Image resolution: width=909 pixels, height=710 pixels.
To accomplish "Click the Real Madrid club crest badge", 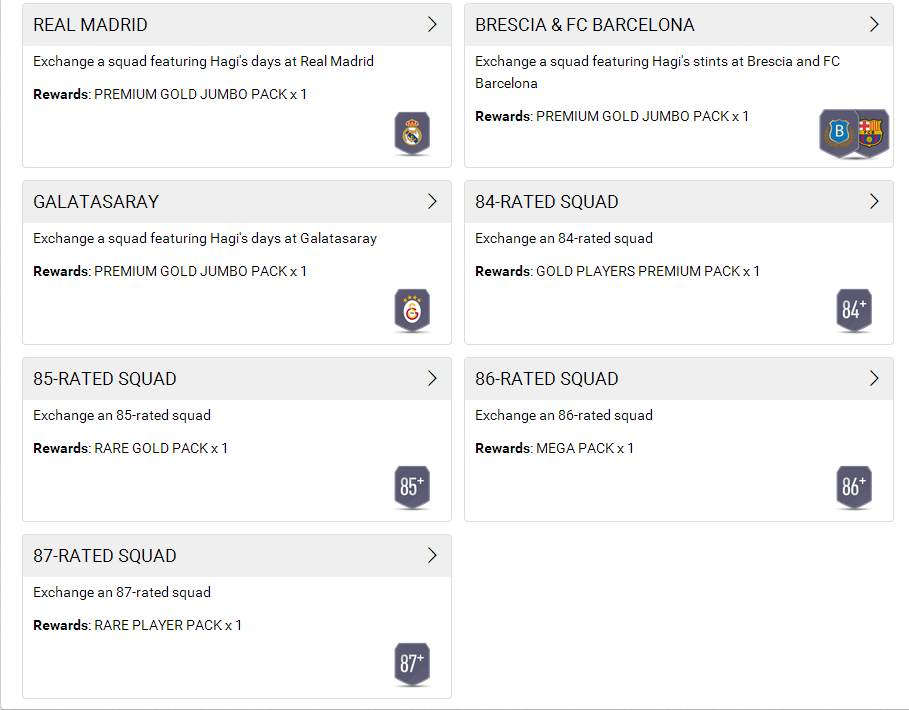I will tap(412, 133).
